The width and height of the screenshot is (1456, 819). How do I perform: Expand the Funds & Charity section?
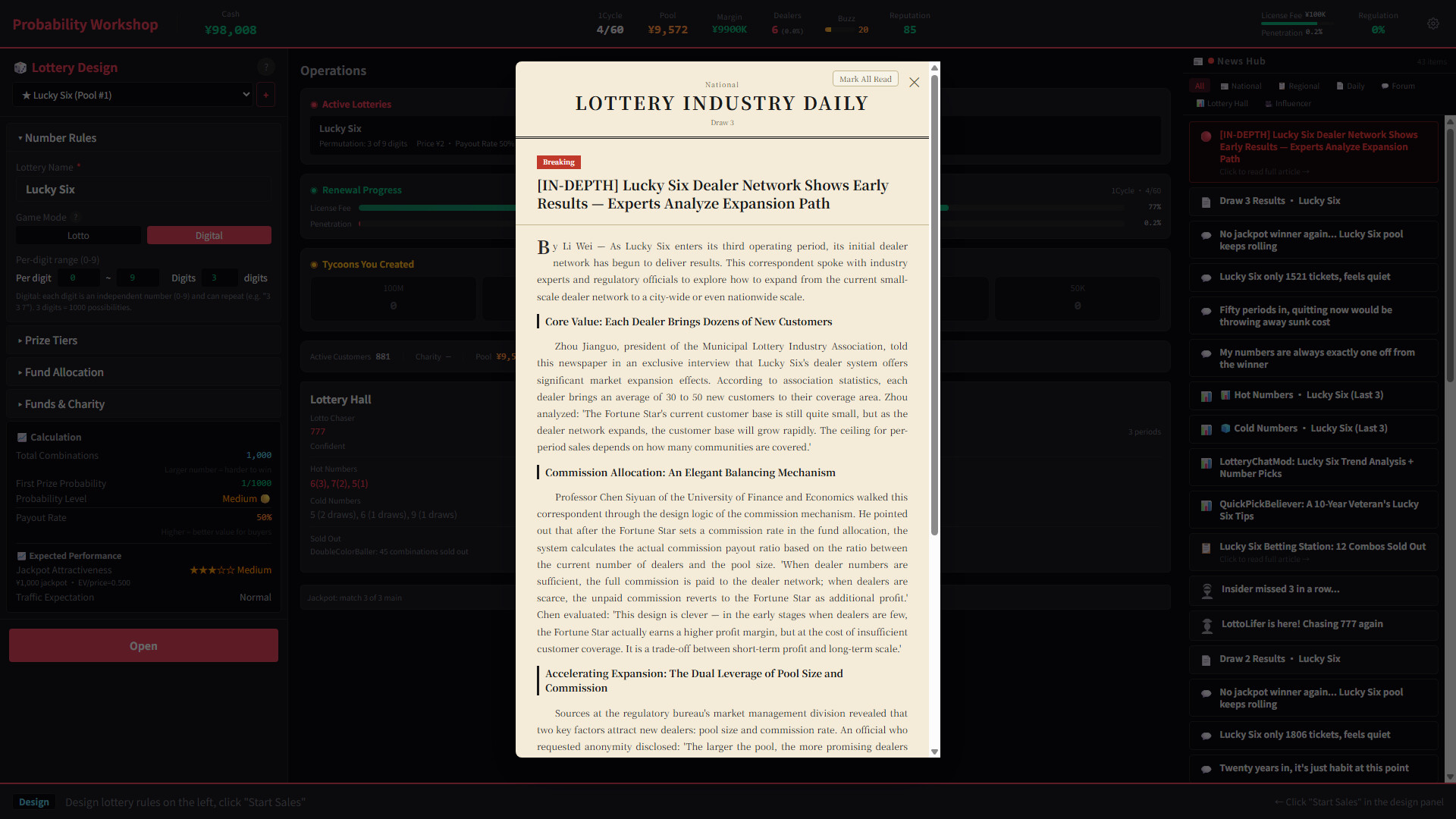click(144, 404)
